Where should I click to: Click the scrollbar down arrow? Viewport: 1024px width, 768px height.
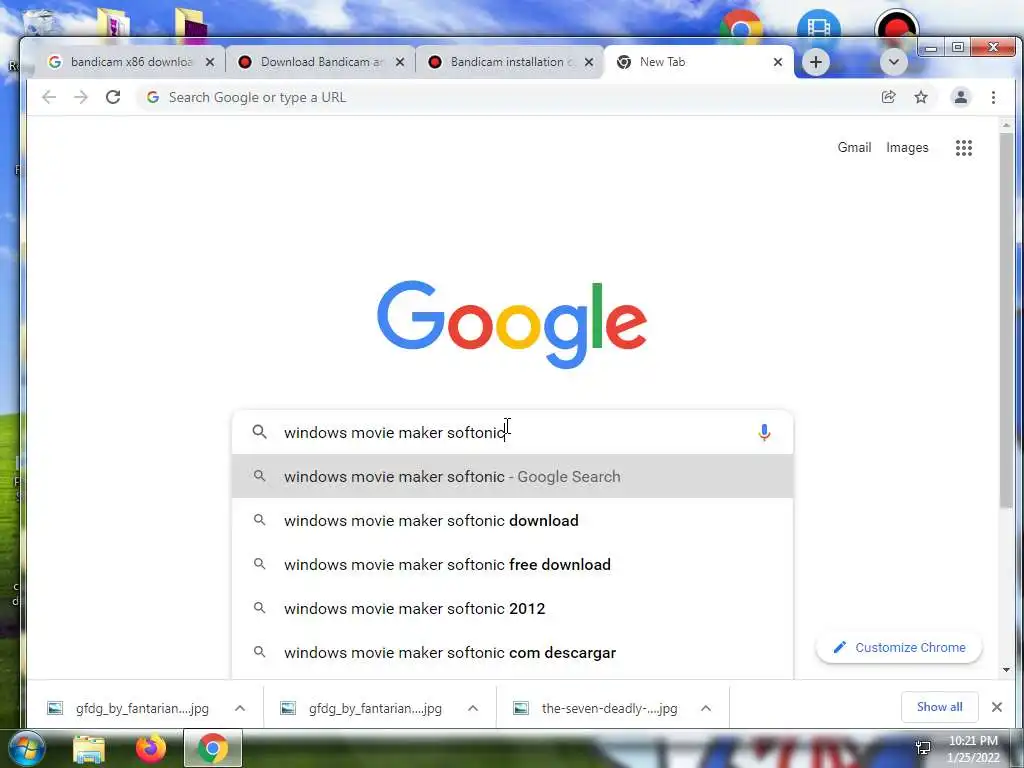[1006, 669]
